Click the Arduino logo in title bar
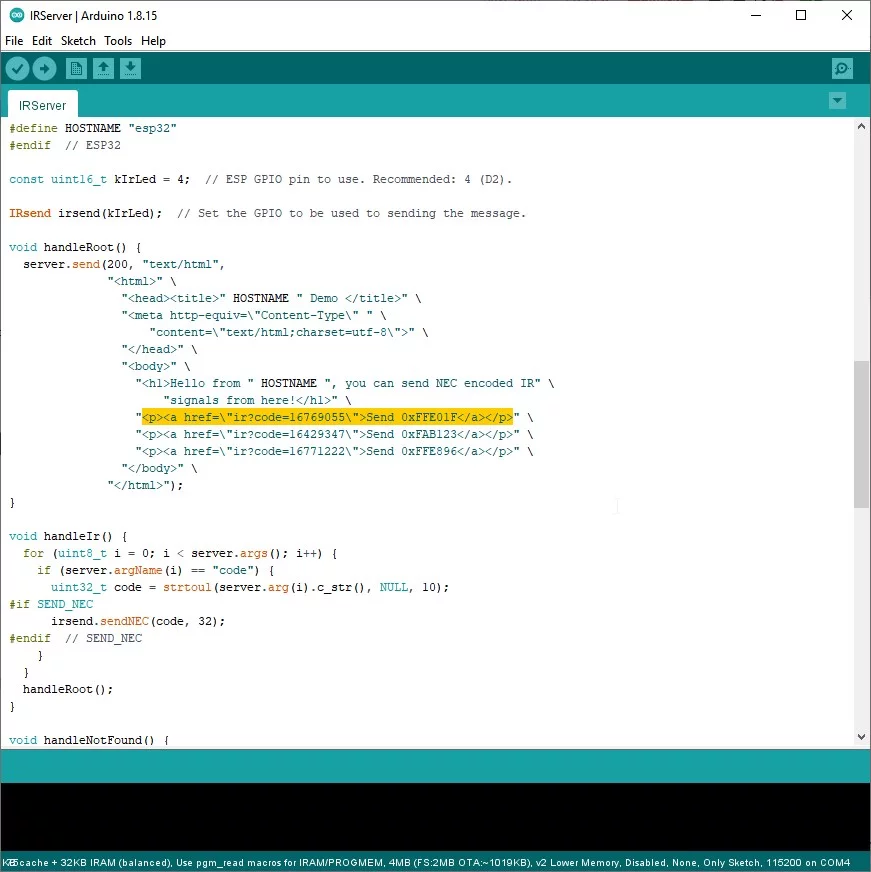Viewport: 871px width, 872px height. (x=17, y=16)
